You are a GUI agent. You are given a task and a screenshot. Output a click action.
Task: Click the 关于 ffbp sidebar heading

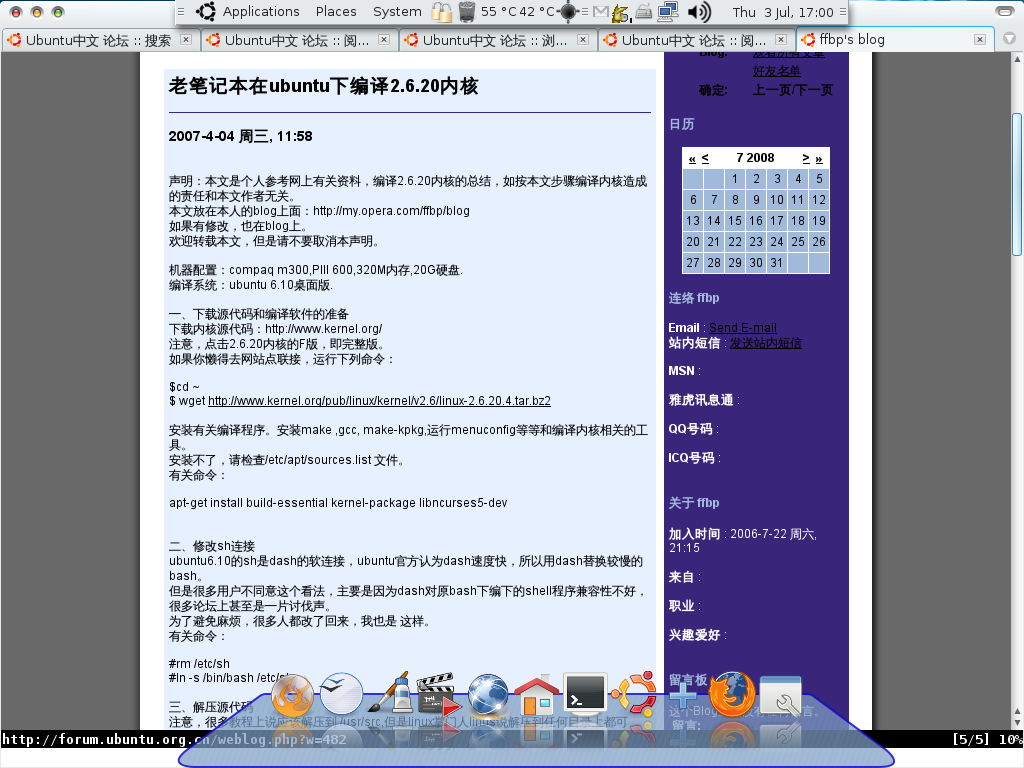point(694,503)
